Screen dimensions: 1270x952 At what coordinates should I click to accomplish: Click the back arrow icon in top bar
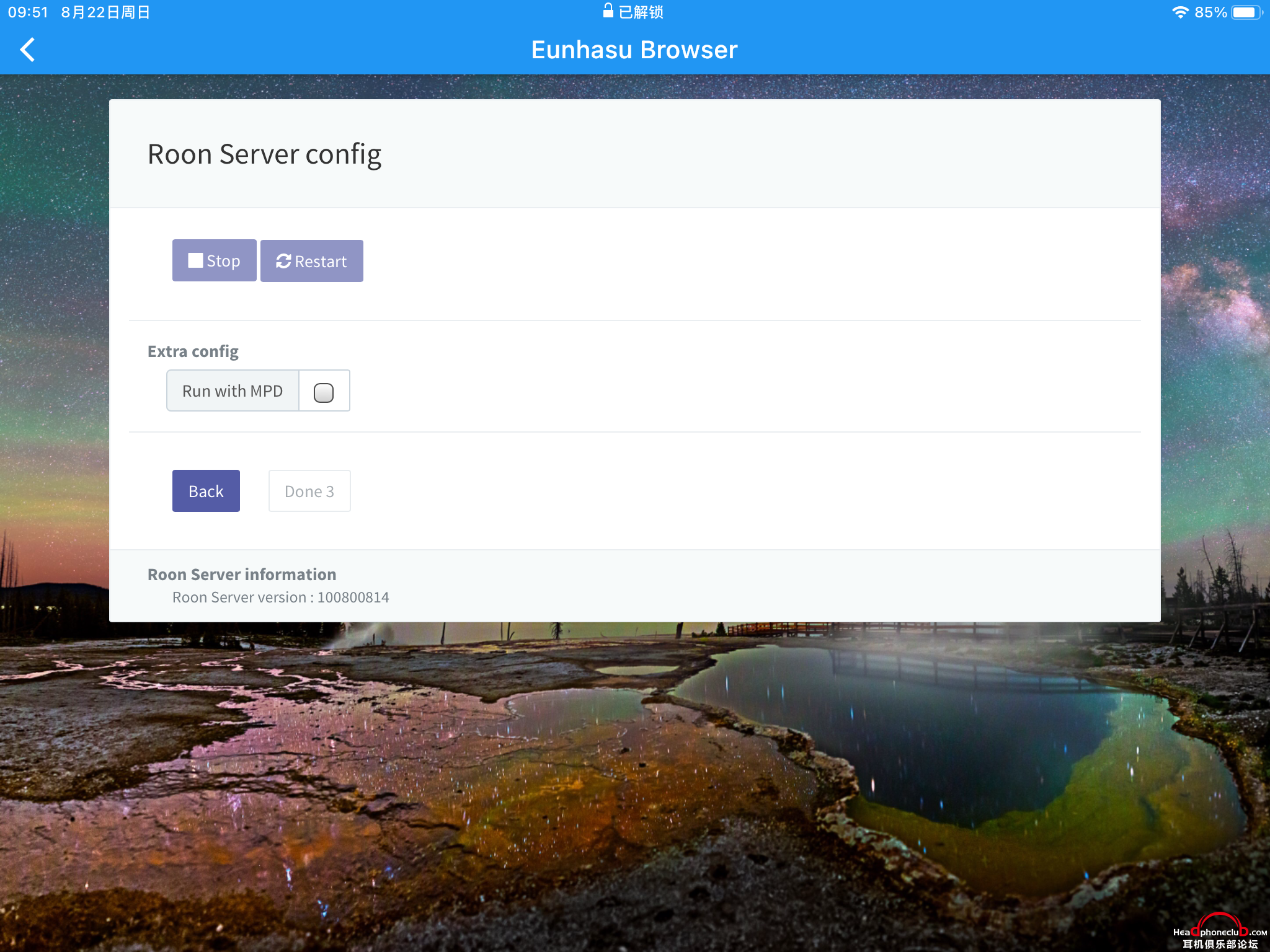(x=28, y=49)
